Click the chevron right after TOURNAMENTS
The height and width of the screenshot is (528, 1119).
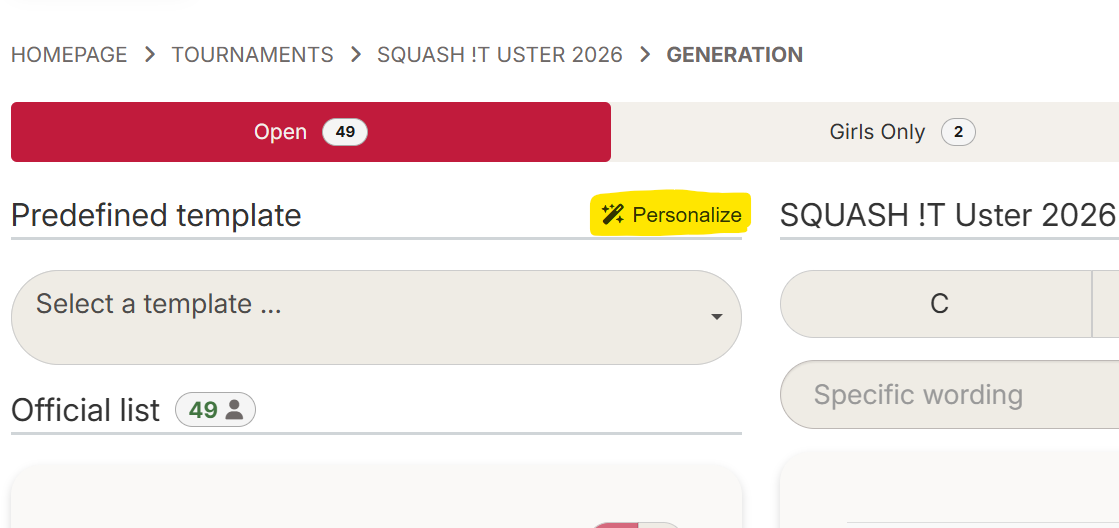(x=355, y=55)
